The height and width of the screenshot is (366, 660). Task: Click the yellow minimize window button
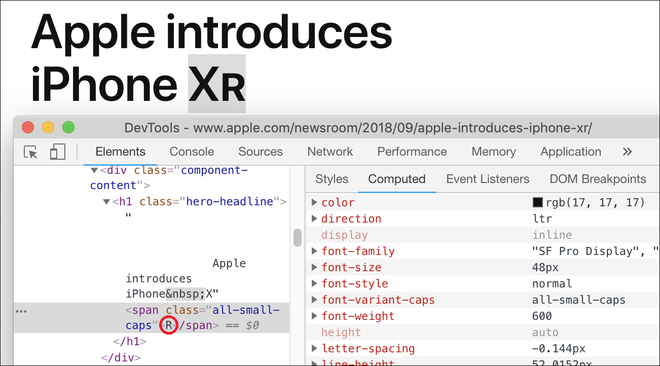click(48, 127)
